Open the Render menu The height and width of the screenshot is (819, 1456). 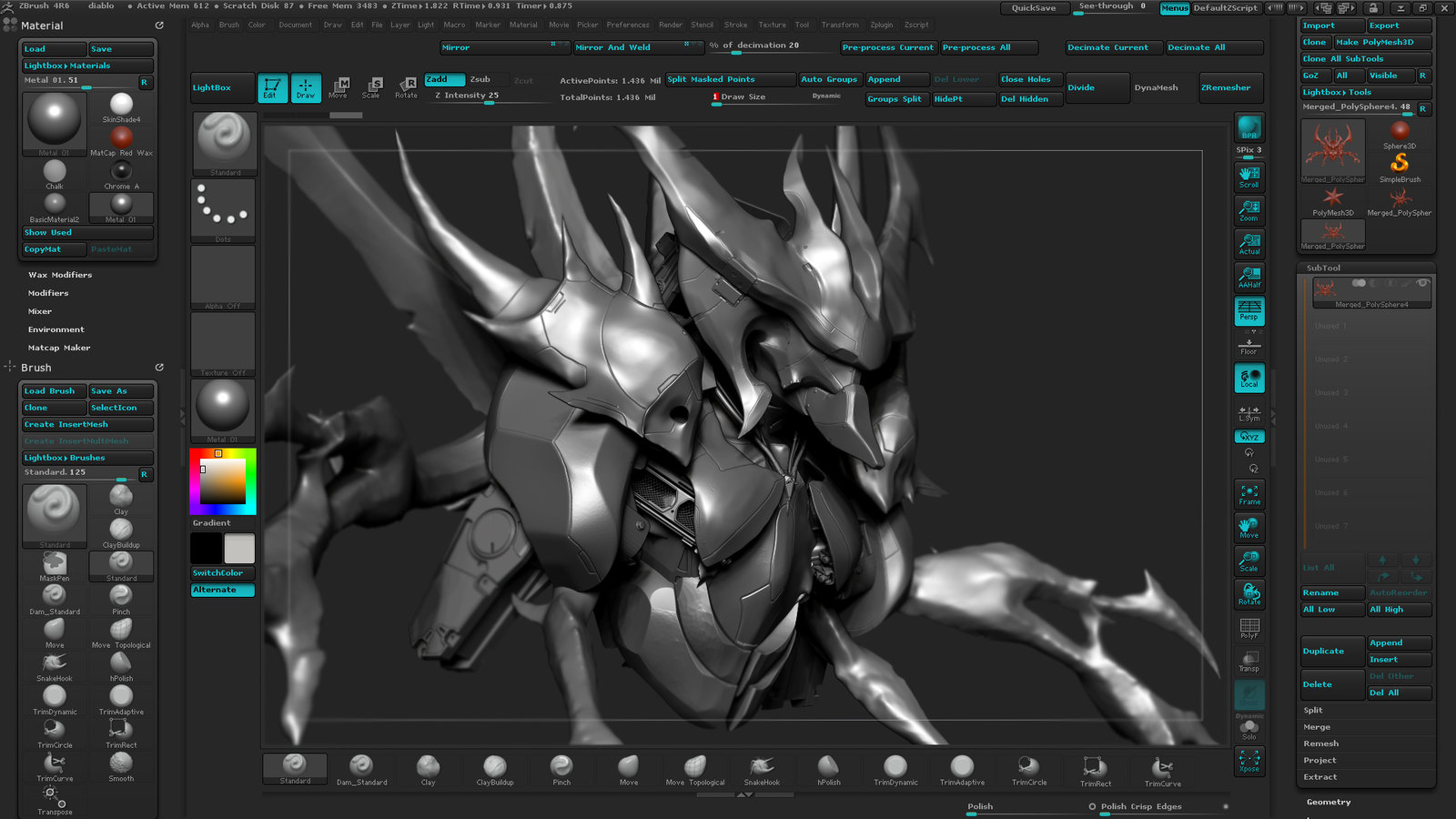pyautogui.click(x=671, y=25)
